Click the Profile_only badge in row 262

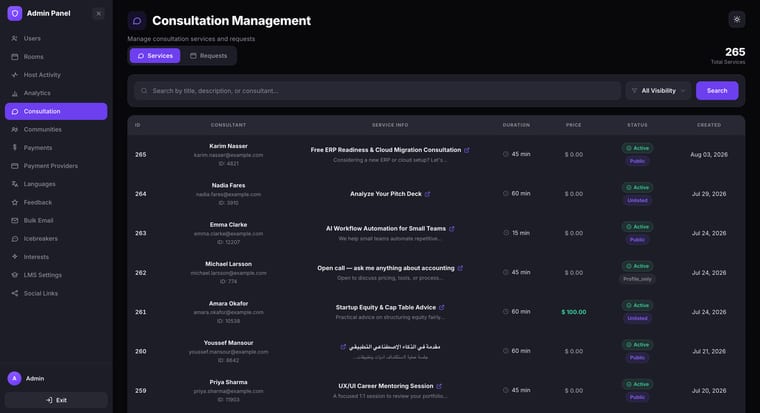pyautogui.click(x=637, y=279)
